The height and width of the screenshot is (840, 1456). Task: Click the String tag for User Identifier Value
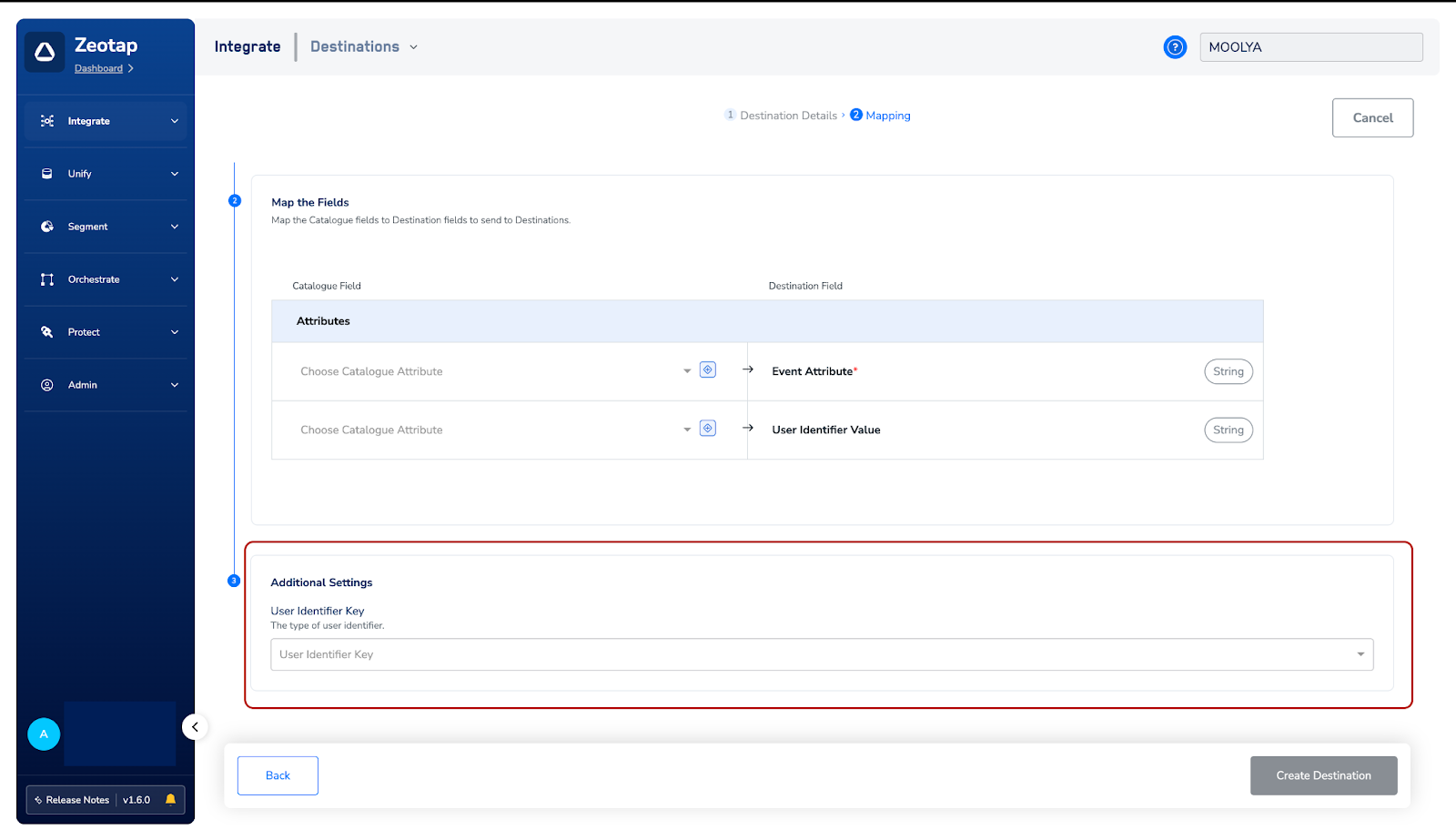click(1228, 430)
